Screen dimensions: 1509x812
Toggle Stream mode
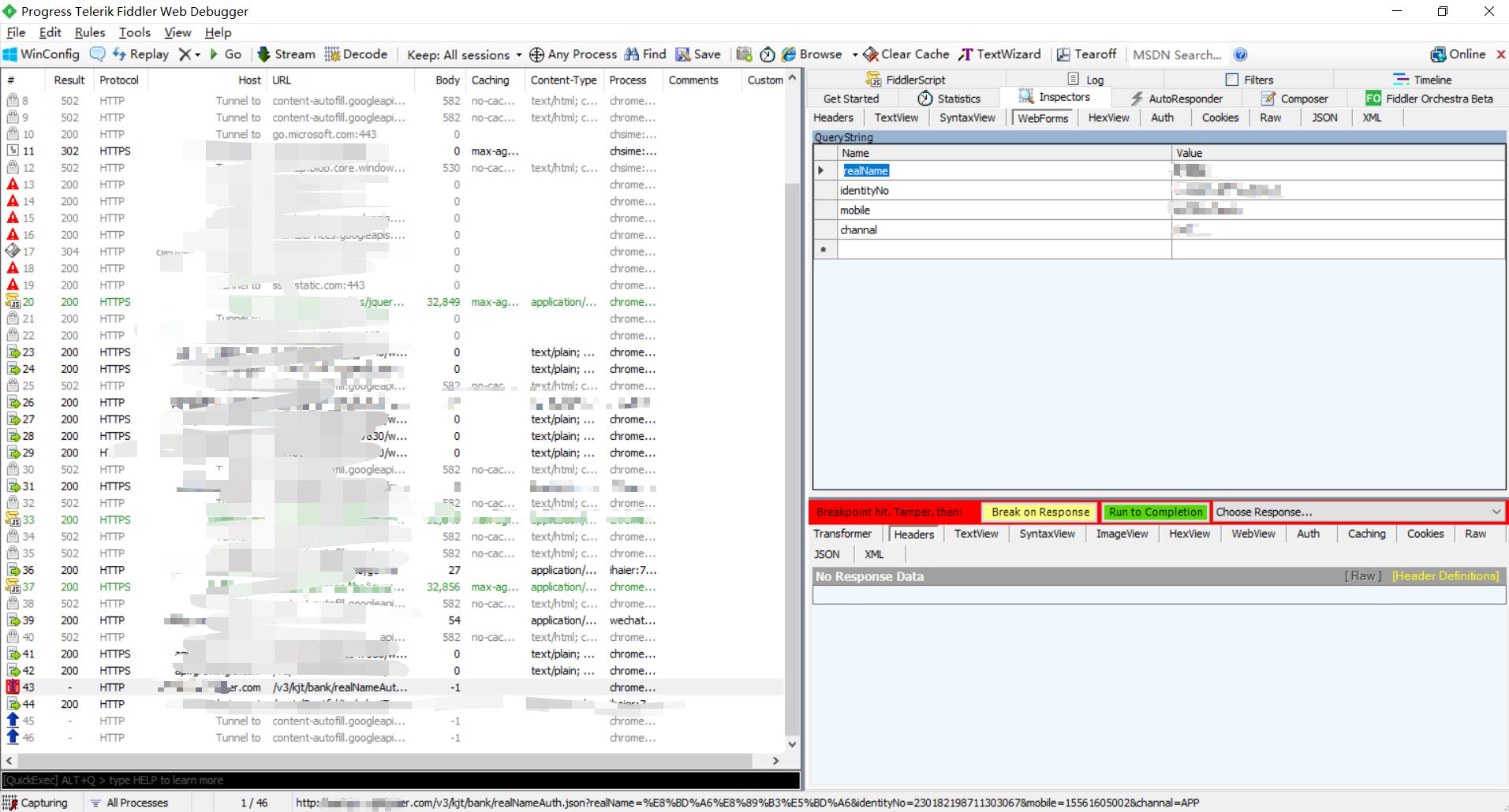[x=286, y=54]
